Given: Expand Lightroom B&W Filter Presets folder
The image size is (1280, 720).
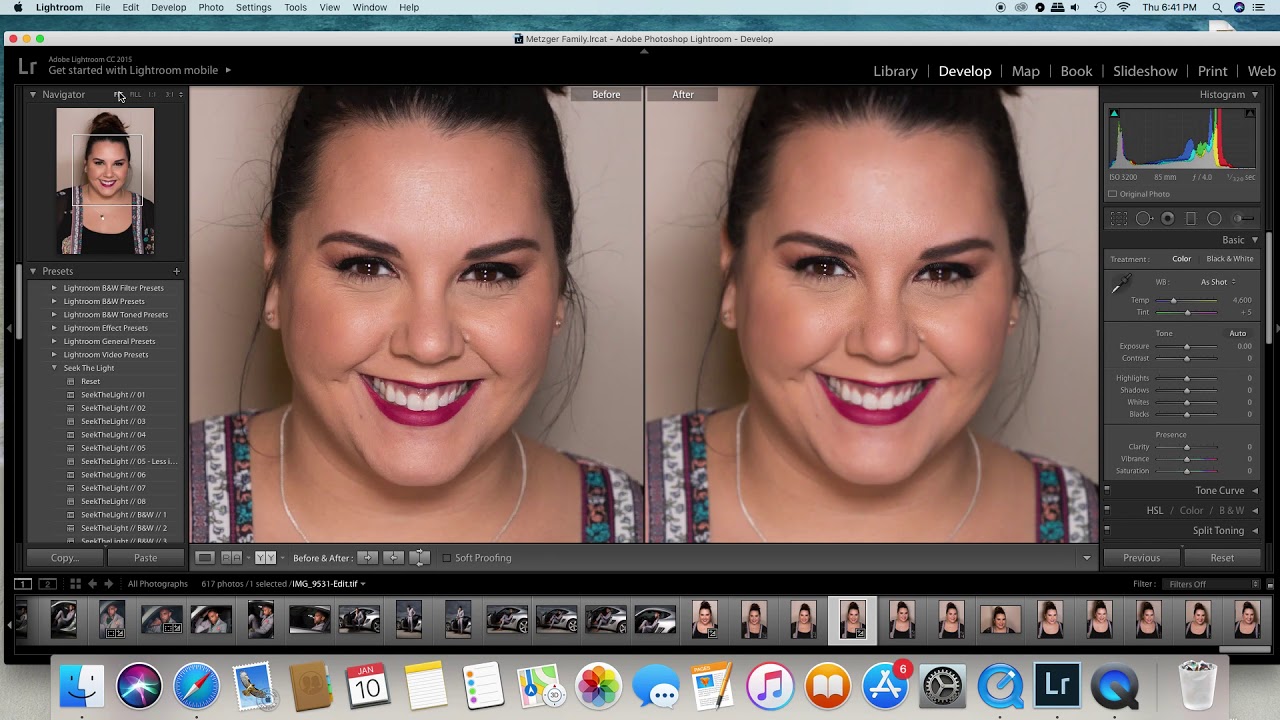Looking at the screenshot, I should click(54, 288).
